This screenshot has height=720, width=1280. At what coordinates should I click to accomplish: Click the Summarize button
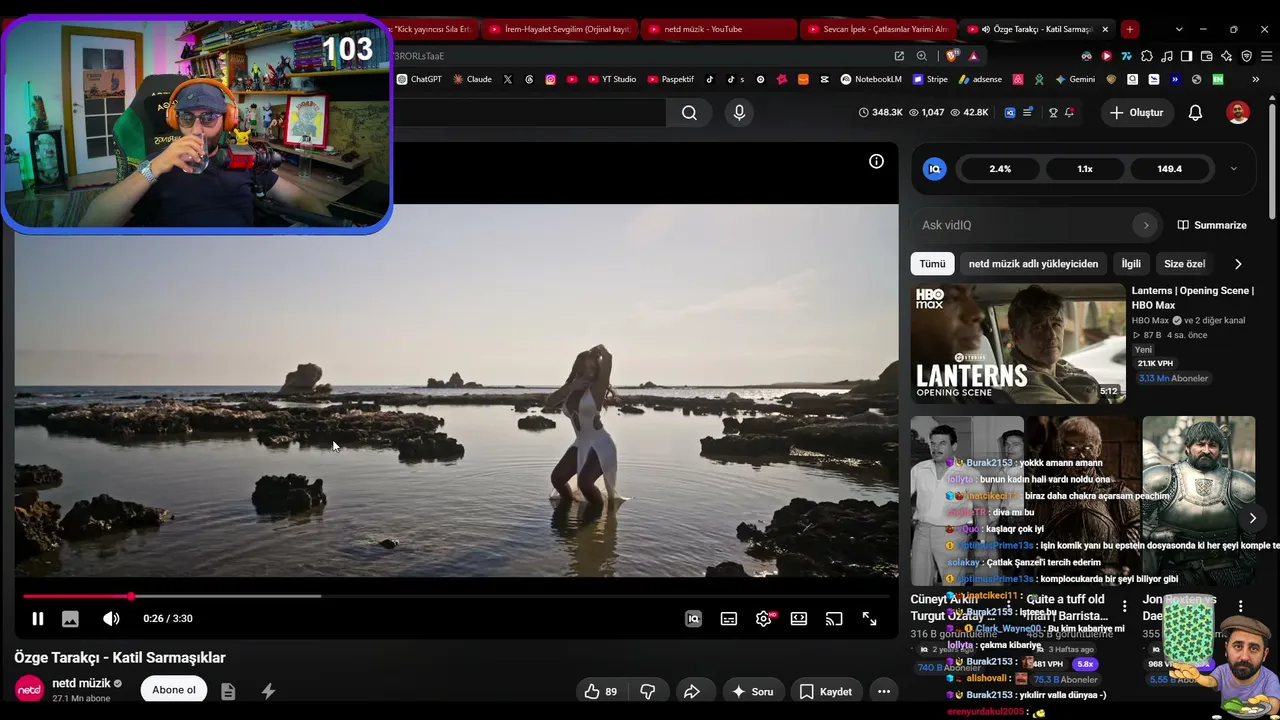(1212, 225)
